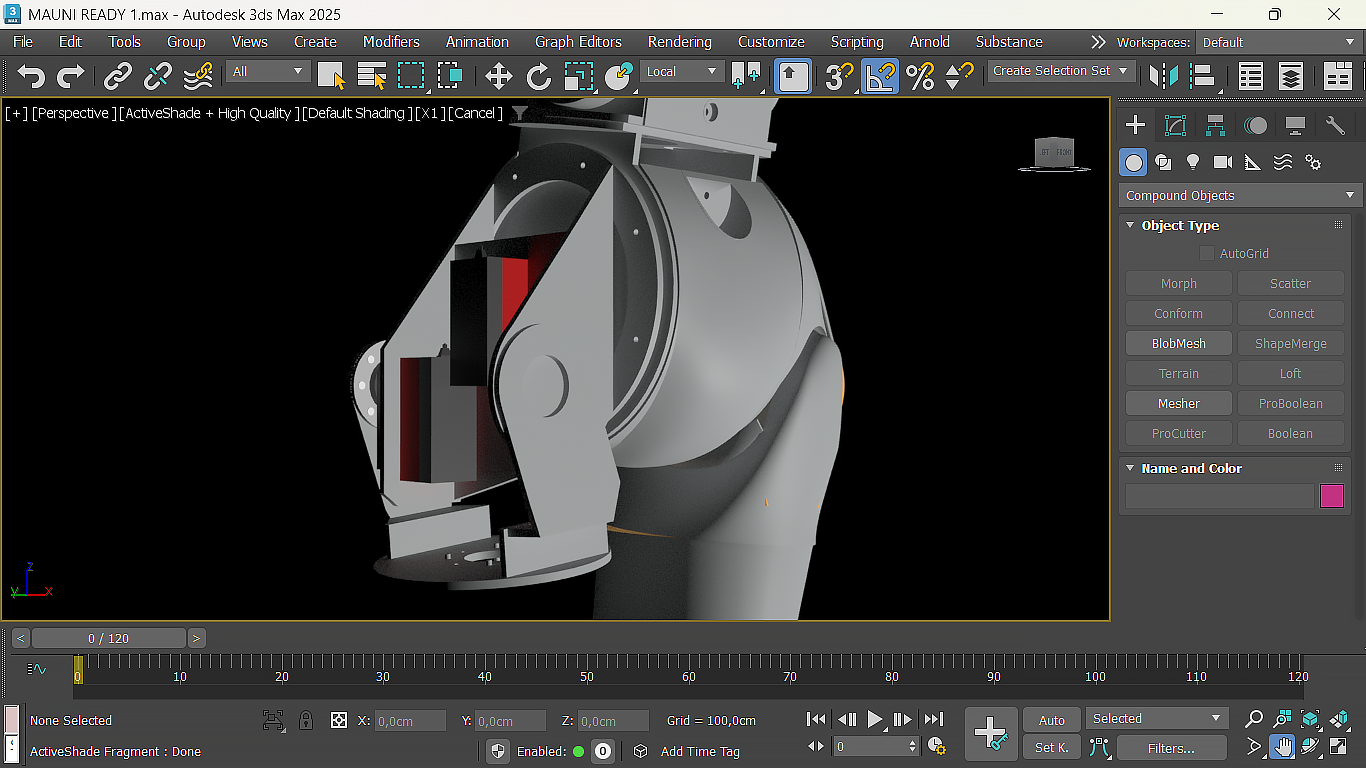This screenshot has width=1366, height=768.
Task: Click the Mesher object type button
Action: click(x=1179, y=404)
